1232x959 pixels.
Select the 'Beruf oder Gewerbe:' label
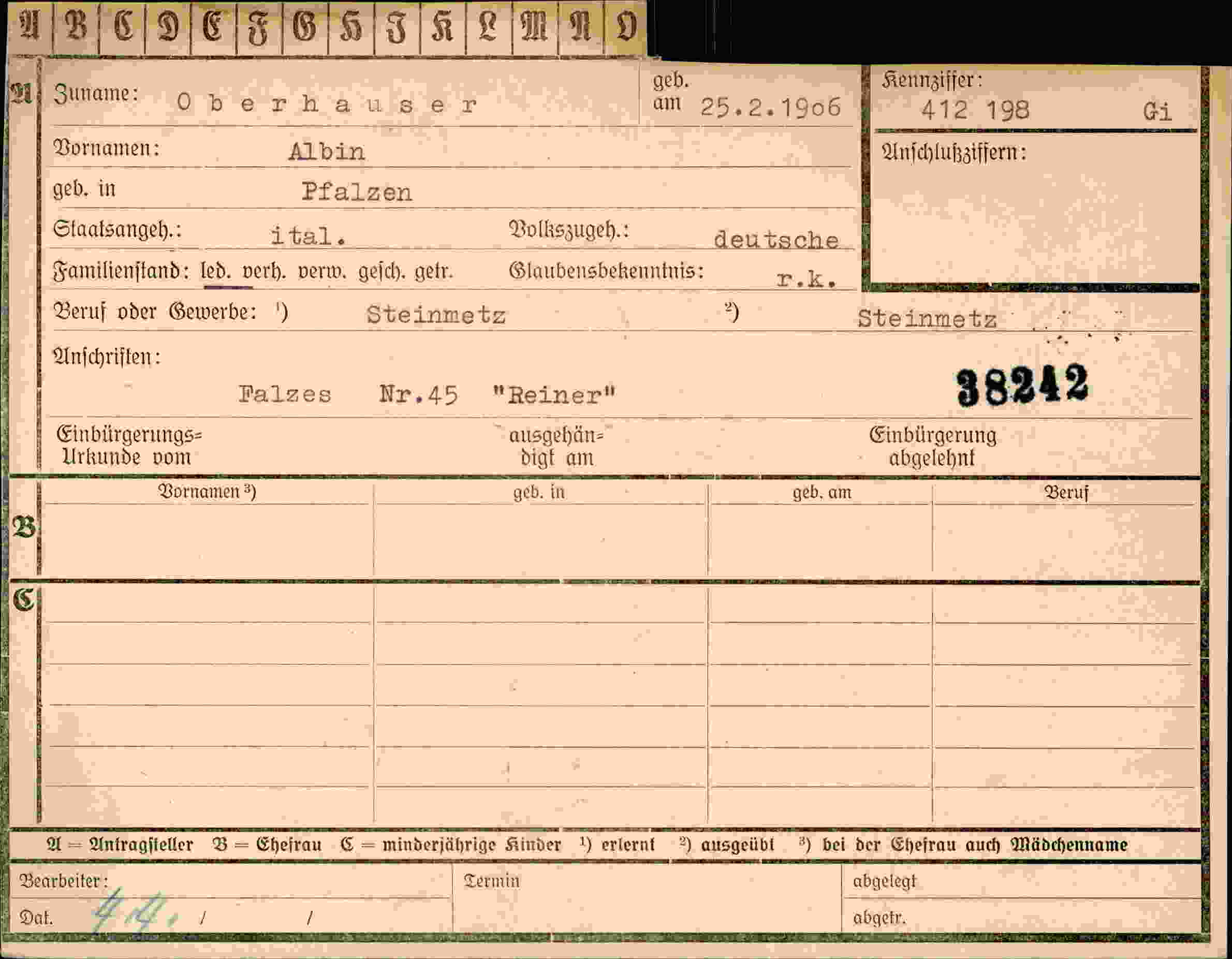tap(155, 312)
